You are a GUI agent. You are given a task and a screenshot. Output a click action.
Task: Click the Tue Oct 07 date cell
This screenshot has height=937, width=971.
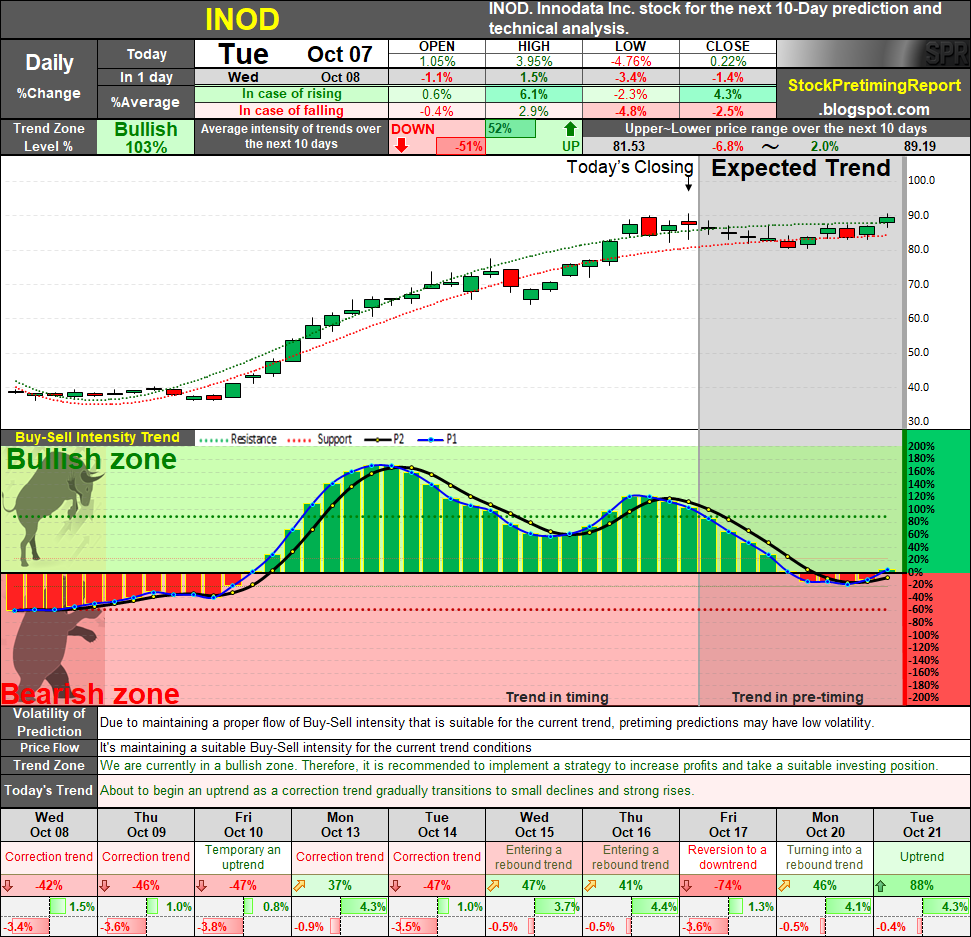point(292,54)
